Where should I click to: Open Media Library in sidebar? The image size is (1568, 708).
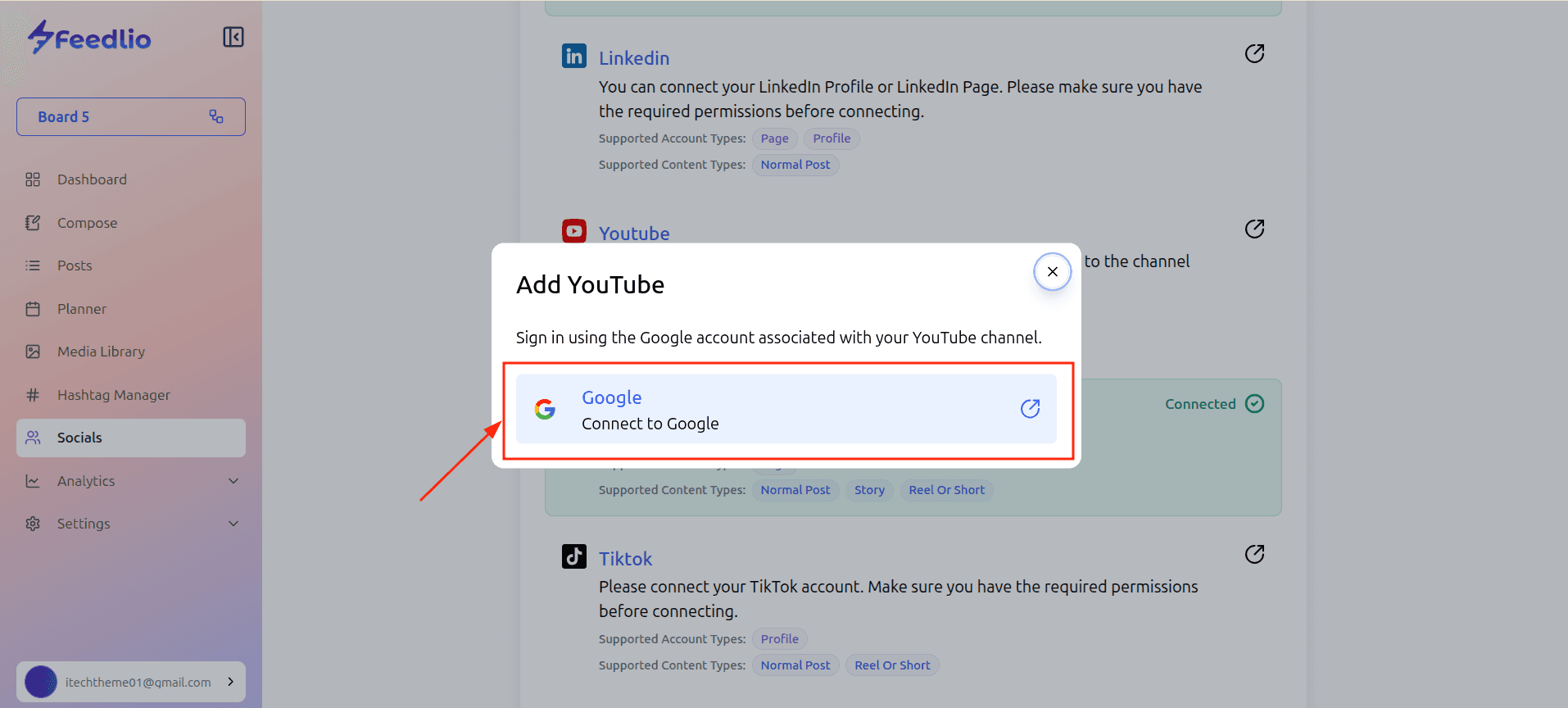[x=101, y=352]
